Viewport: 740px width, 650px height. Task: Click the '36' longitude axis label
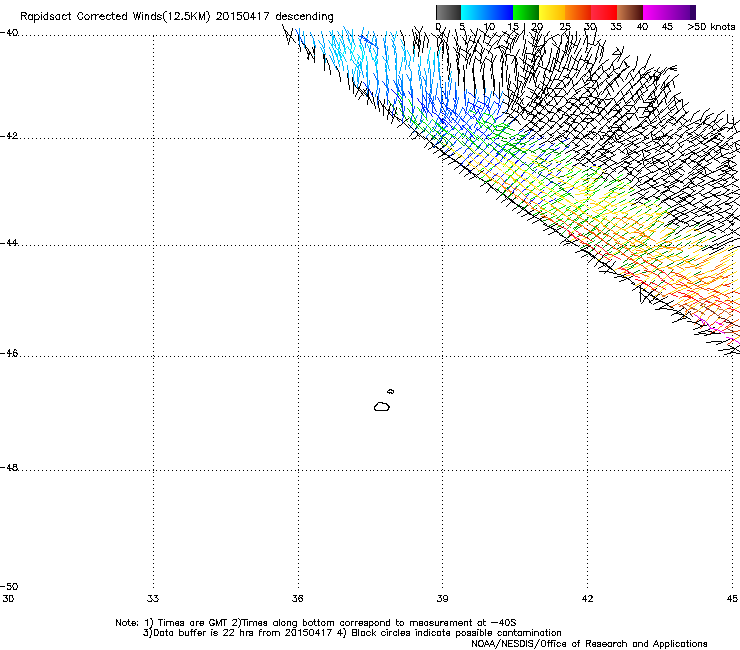click(297, 599)
